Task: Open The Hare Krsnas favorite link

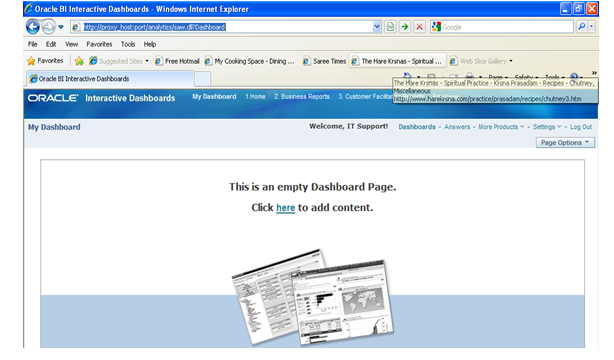Action: click(397, 61)
